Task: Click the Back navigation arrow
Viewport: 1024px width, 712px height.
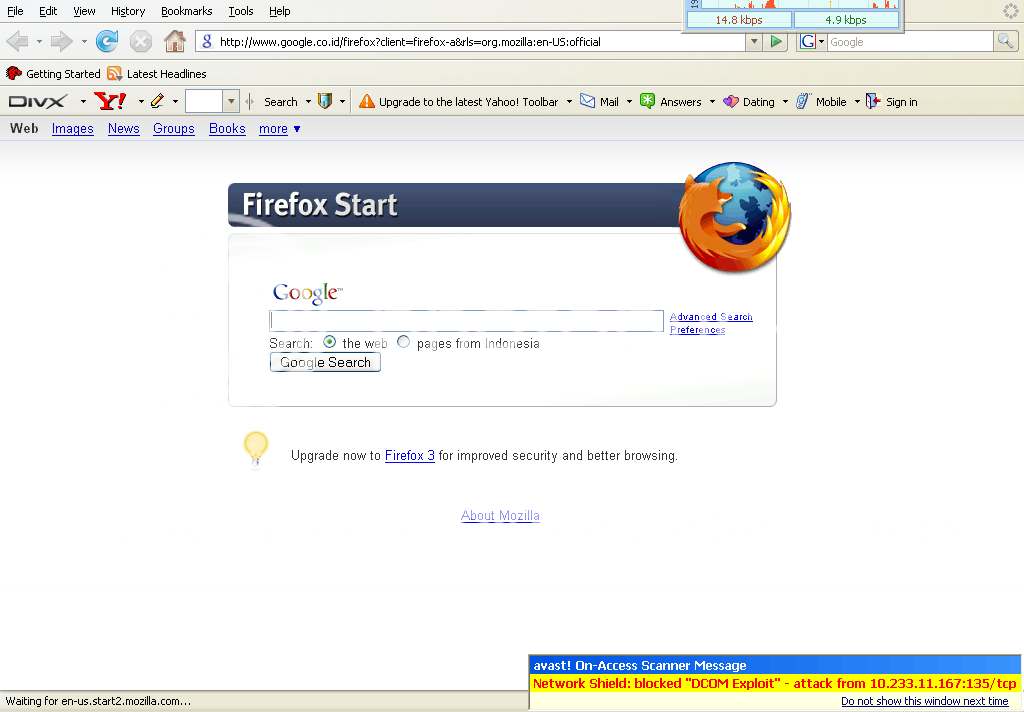Action: tap(18, 42)
